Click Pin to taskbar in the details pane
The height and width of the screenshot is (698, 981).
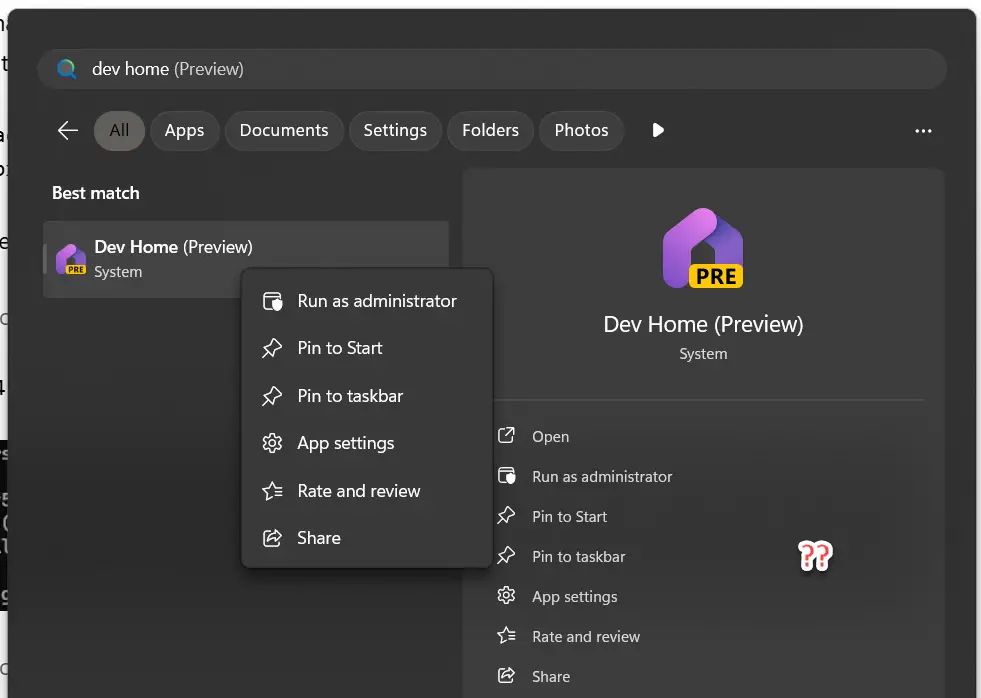click(579, 557)
